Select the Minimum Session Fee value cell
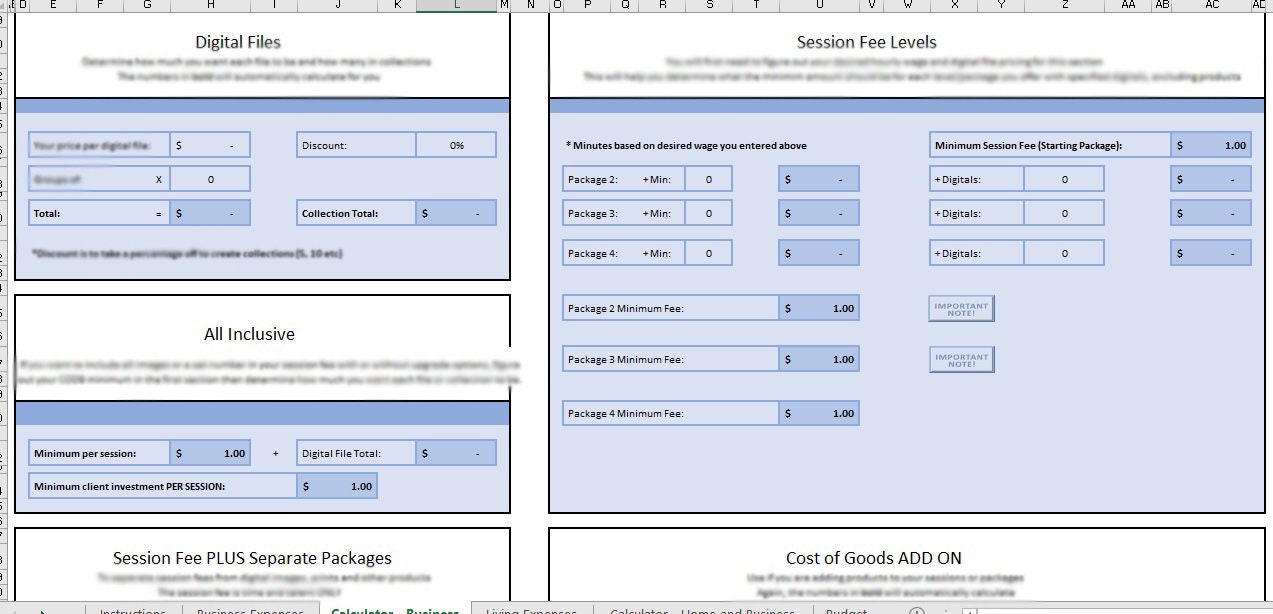 tap(1211, 144)
